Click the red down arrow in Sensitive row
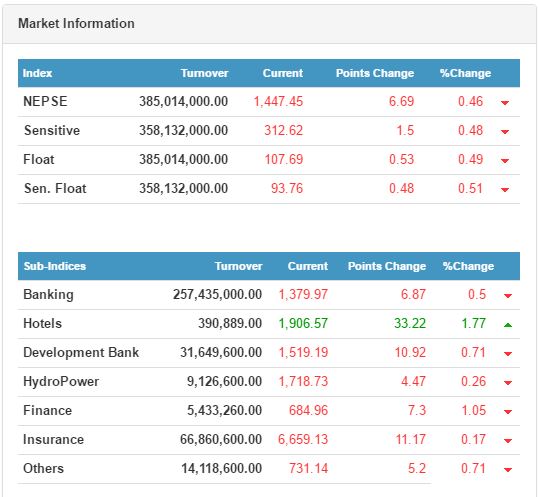538x497 pixels. click(x=505, y=132)
